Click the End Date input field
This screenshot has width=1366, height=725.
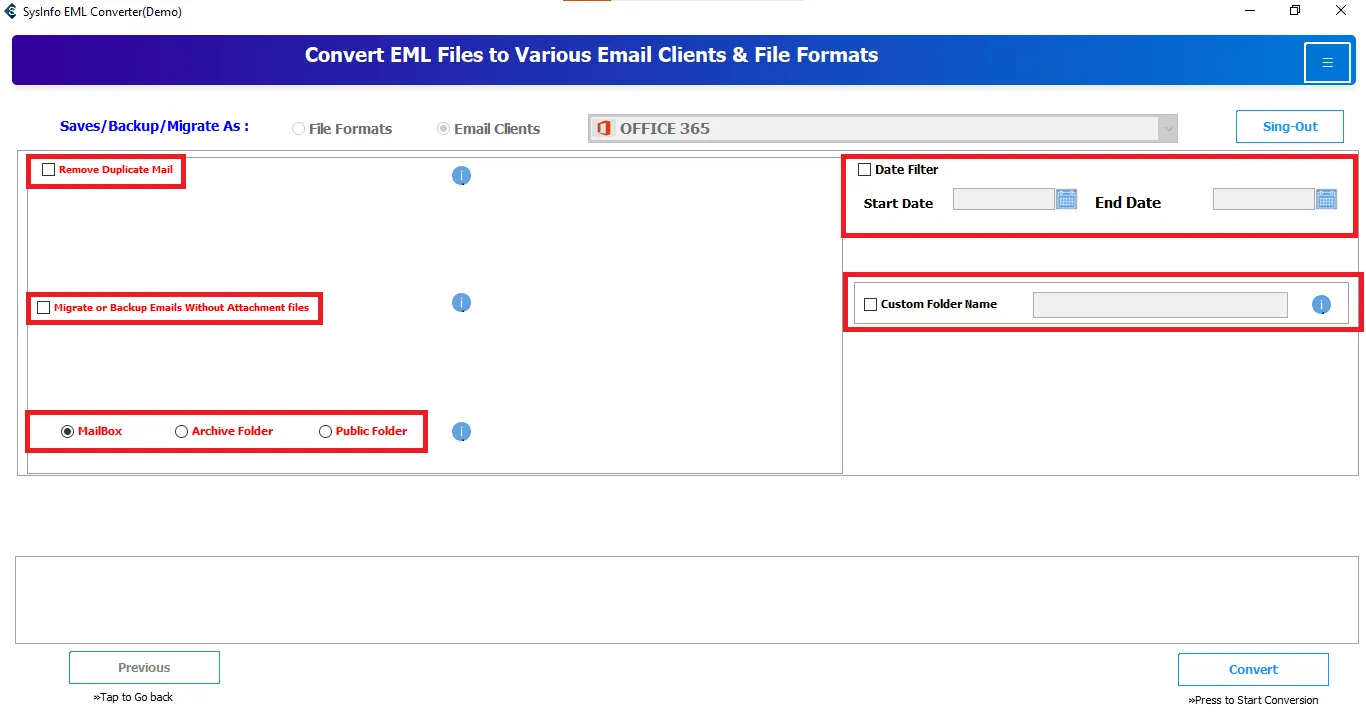click(1264, 199)
